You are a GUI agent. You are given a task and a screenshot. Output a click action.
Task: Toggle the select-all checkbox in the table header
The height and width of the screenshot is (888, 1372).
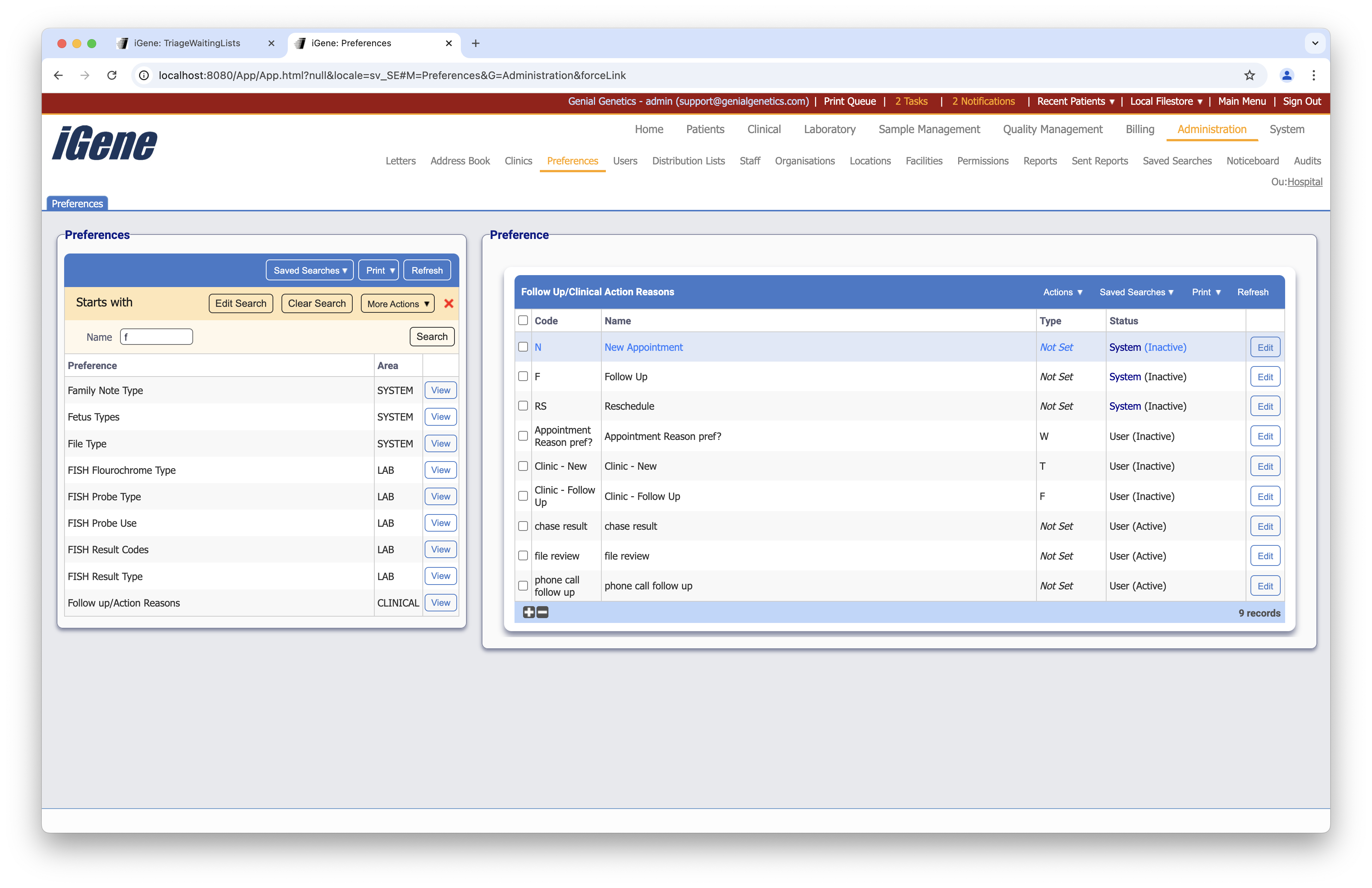[x=523, y=320]
